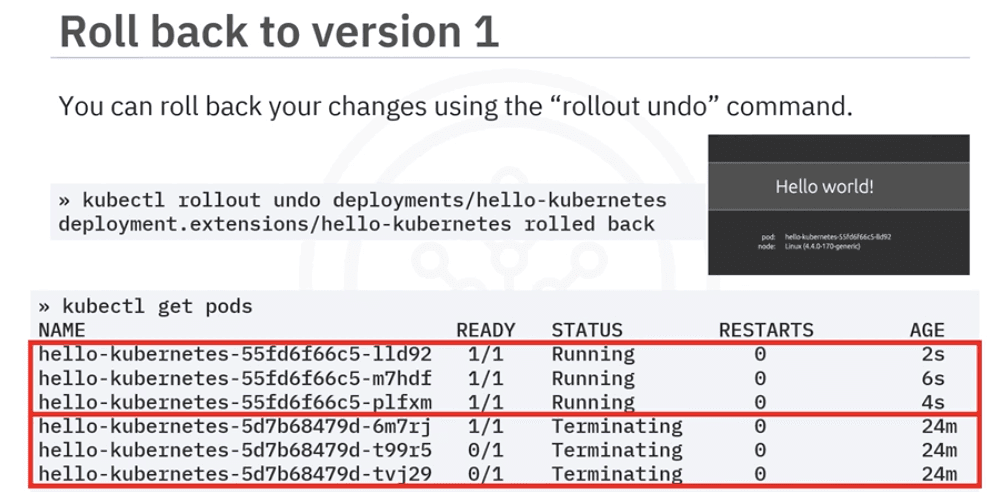Viewport: 1007px width, 492px height.
Task: Click the AGE column header
Action: [927, 329]
